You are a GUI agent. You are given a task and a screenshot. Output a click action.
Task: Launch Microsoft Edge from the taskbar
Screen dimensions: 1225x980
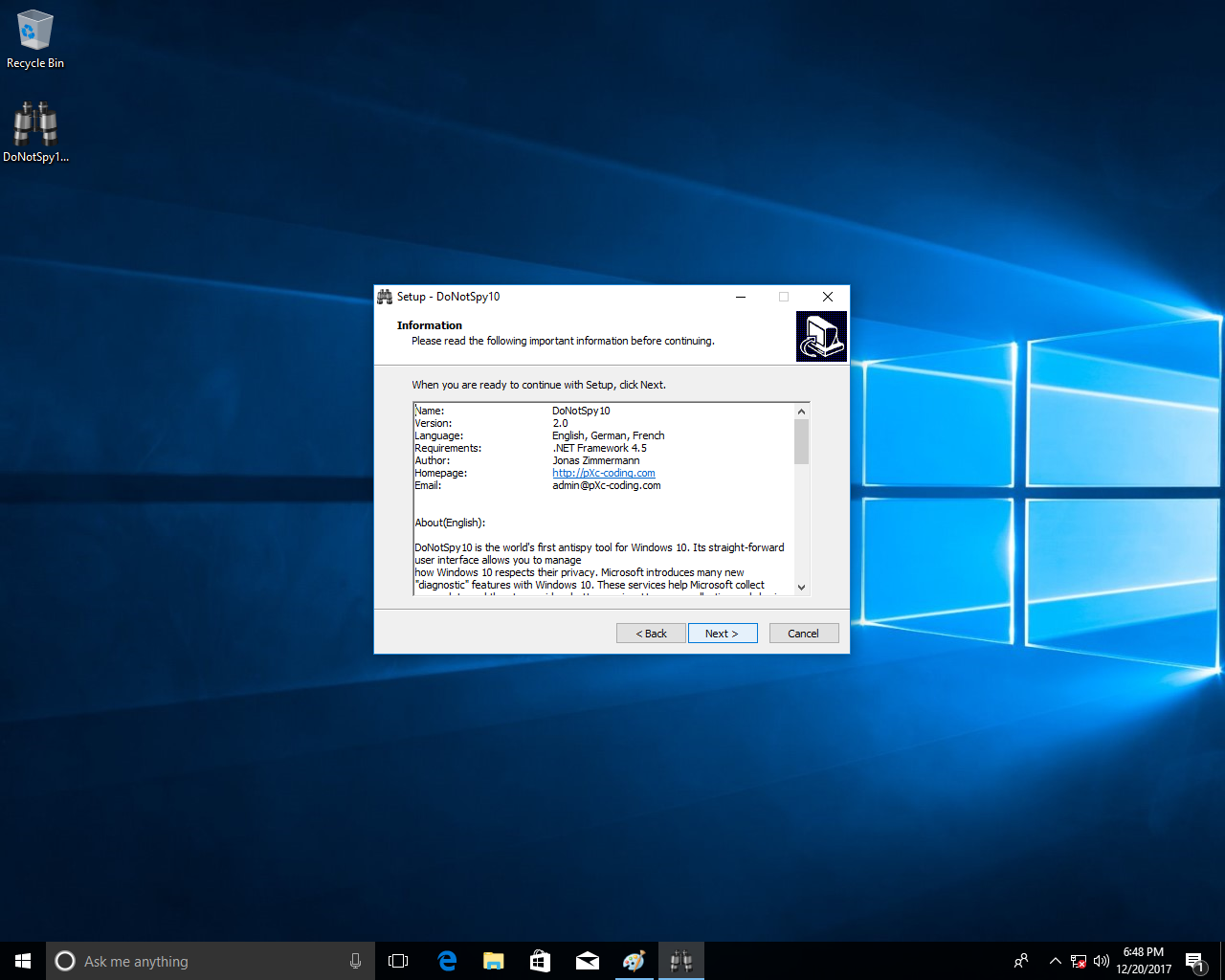(x=447, y=961)
